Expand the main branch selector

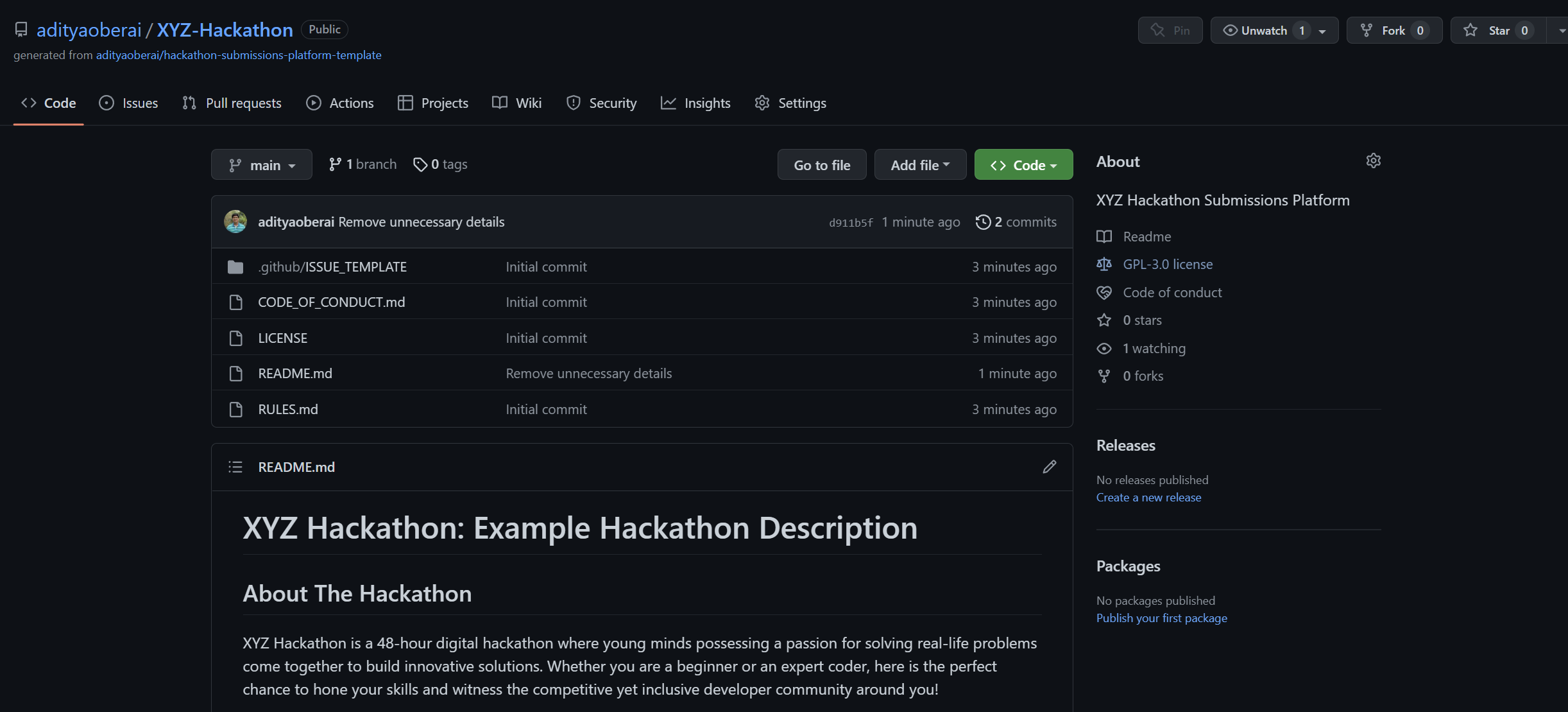point(261,164)
